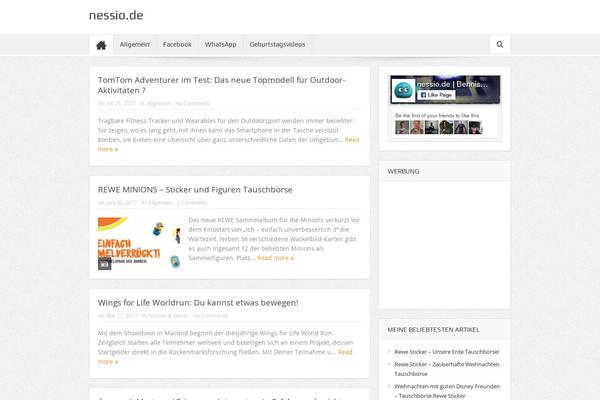Image resolution: width=600 pixels, height=400 pixels.
Task: Open Weihnachten mit guten Disney Freunden link
Action: [447, 391]
